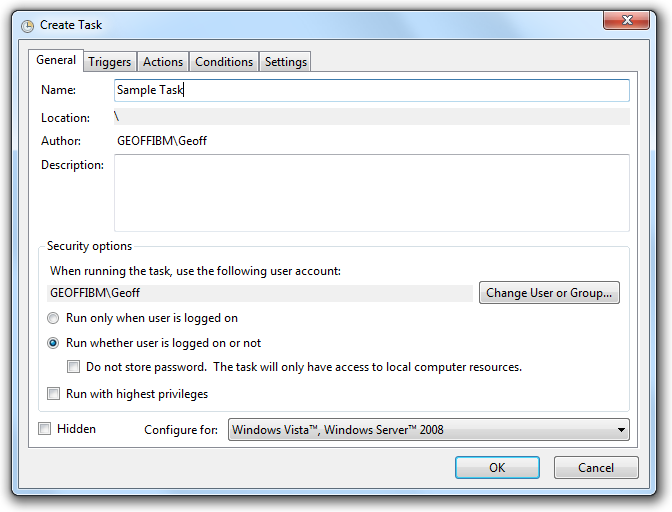Select the General tab
This screenshot has height=512, width=672.
point(56,60)
